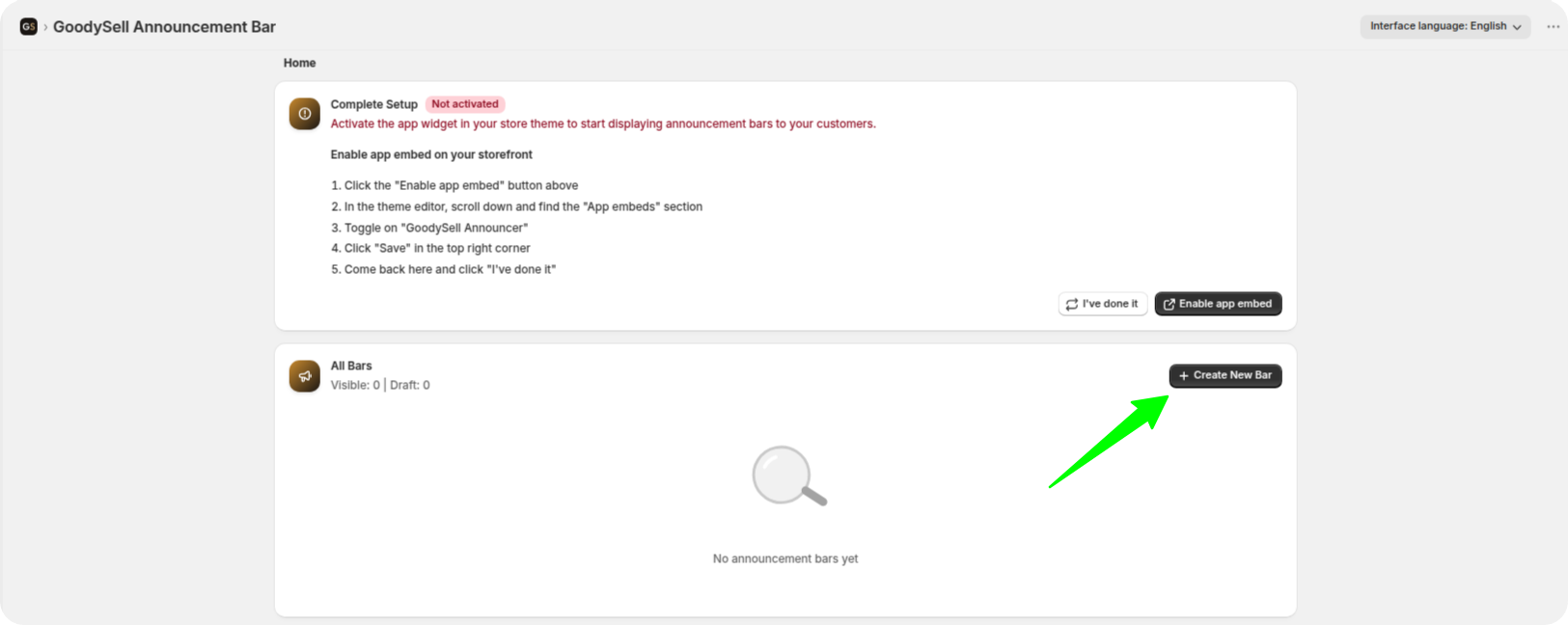
Task: Click the "Enable app embed" button
Action: pyautogui.click(x=1218, y=304)
